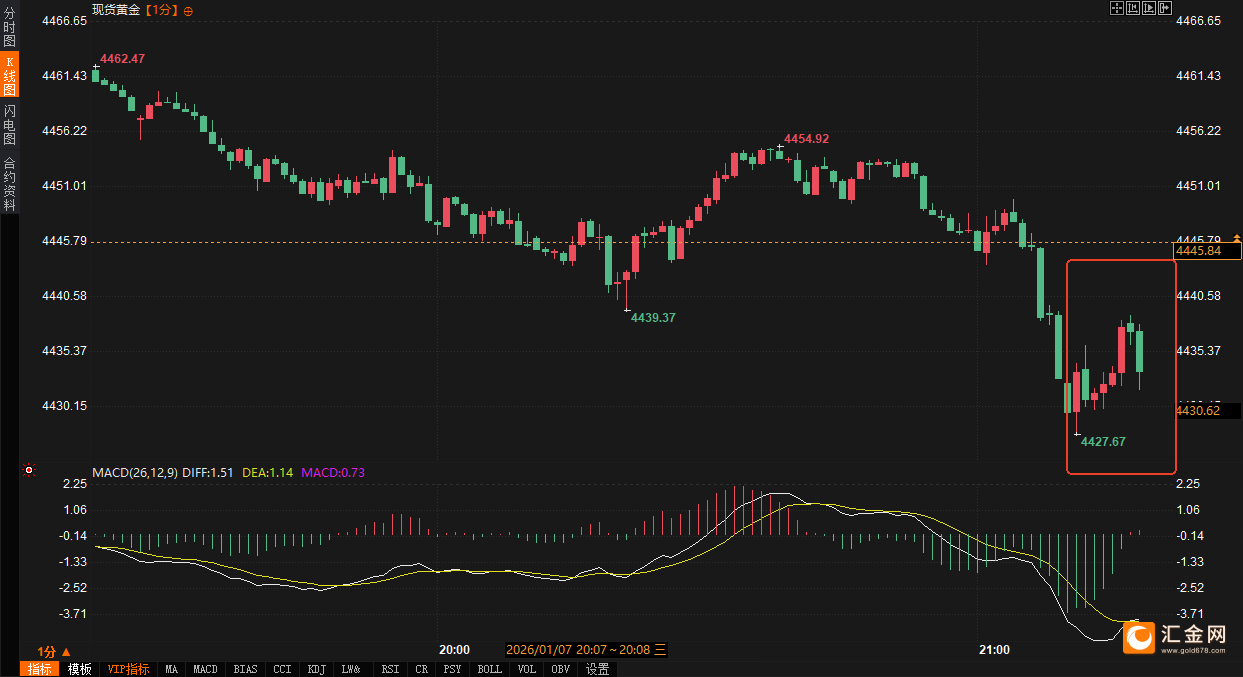Open the 设置 settings button
Viewport: 1243px width, 677px height.
[598, 669]
